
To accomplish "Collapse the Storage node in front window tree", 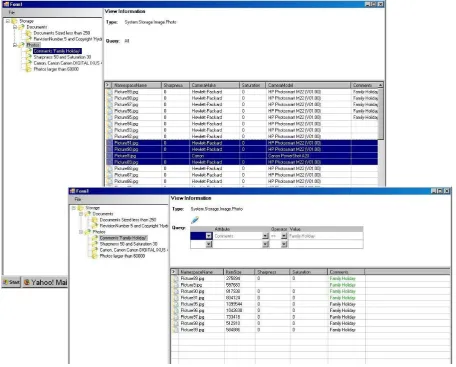I will [74, 208].
